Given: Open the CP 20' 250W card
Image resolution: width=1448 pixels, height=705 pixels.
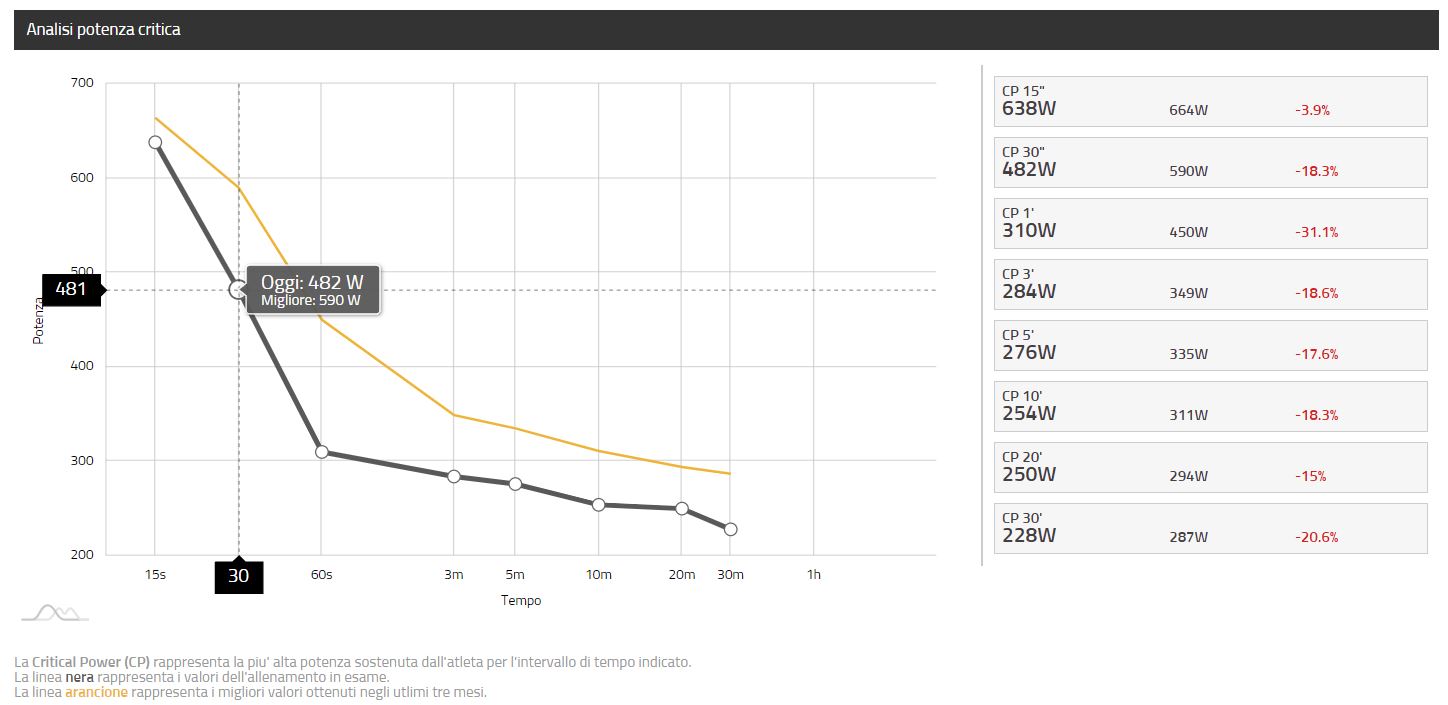Looking at the screenshot, I should click(1210, 467).
